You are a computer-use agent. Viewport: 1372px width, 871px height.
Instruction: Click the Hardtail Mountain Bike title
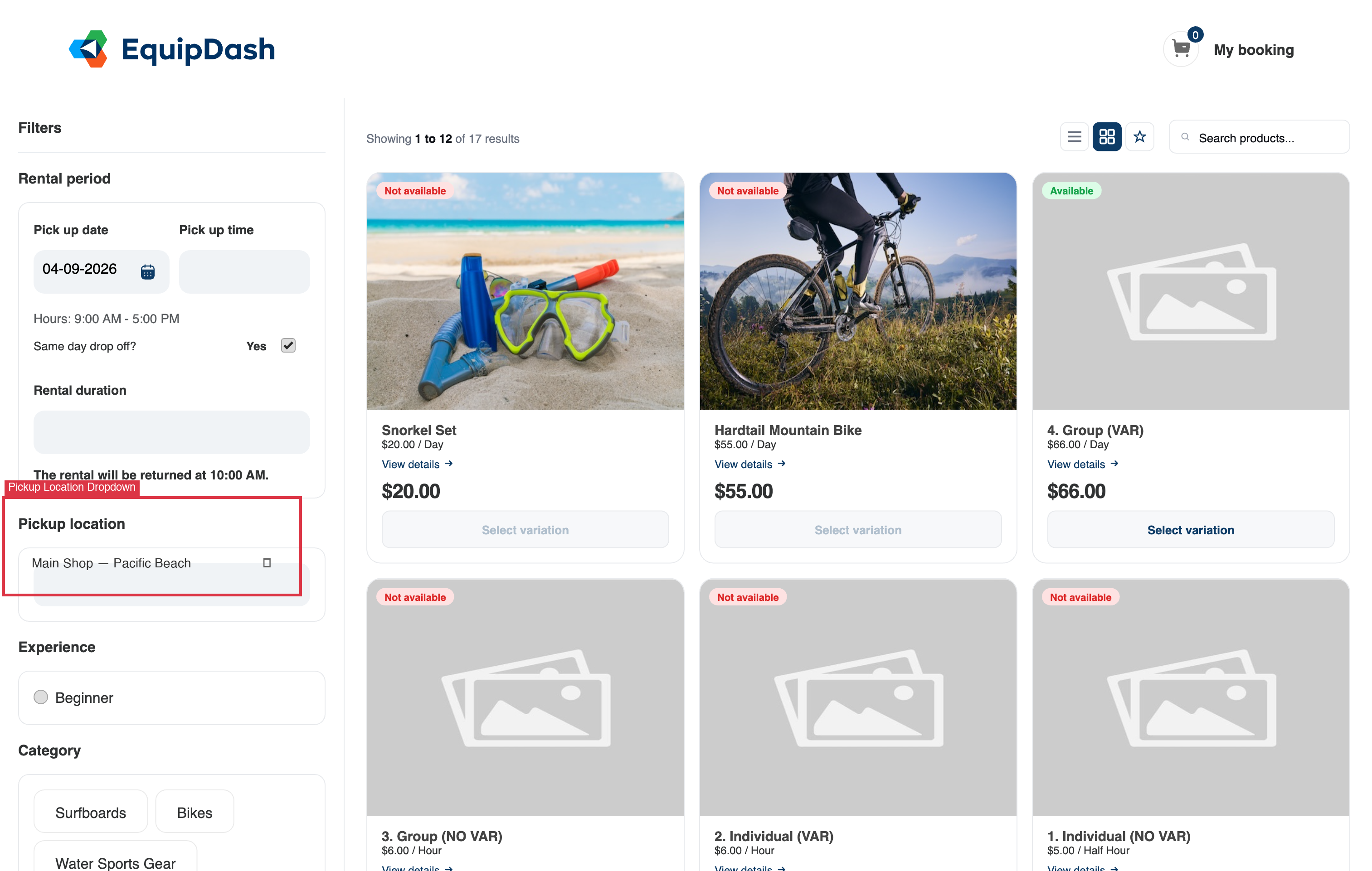pos(788,430)
